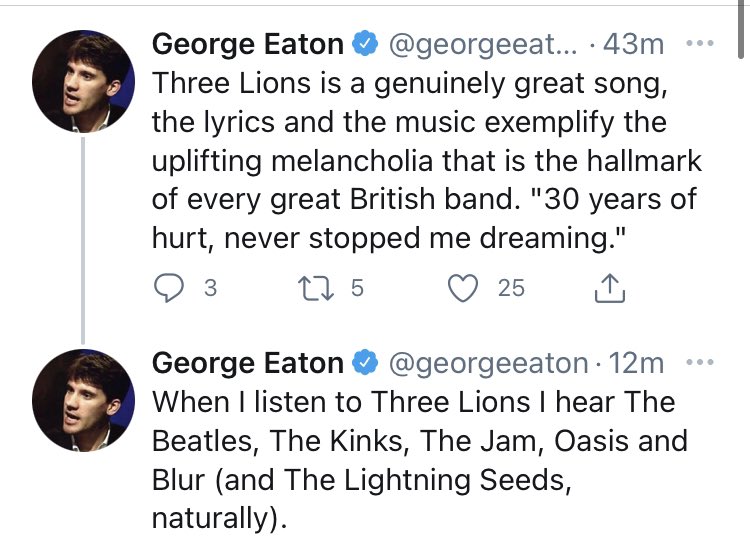Click the verified badge on the first tweet
Screen dimensions: 750x553
[x=365, y=44]
